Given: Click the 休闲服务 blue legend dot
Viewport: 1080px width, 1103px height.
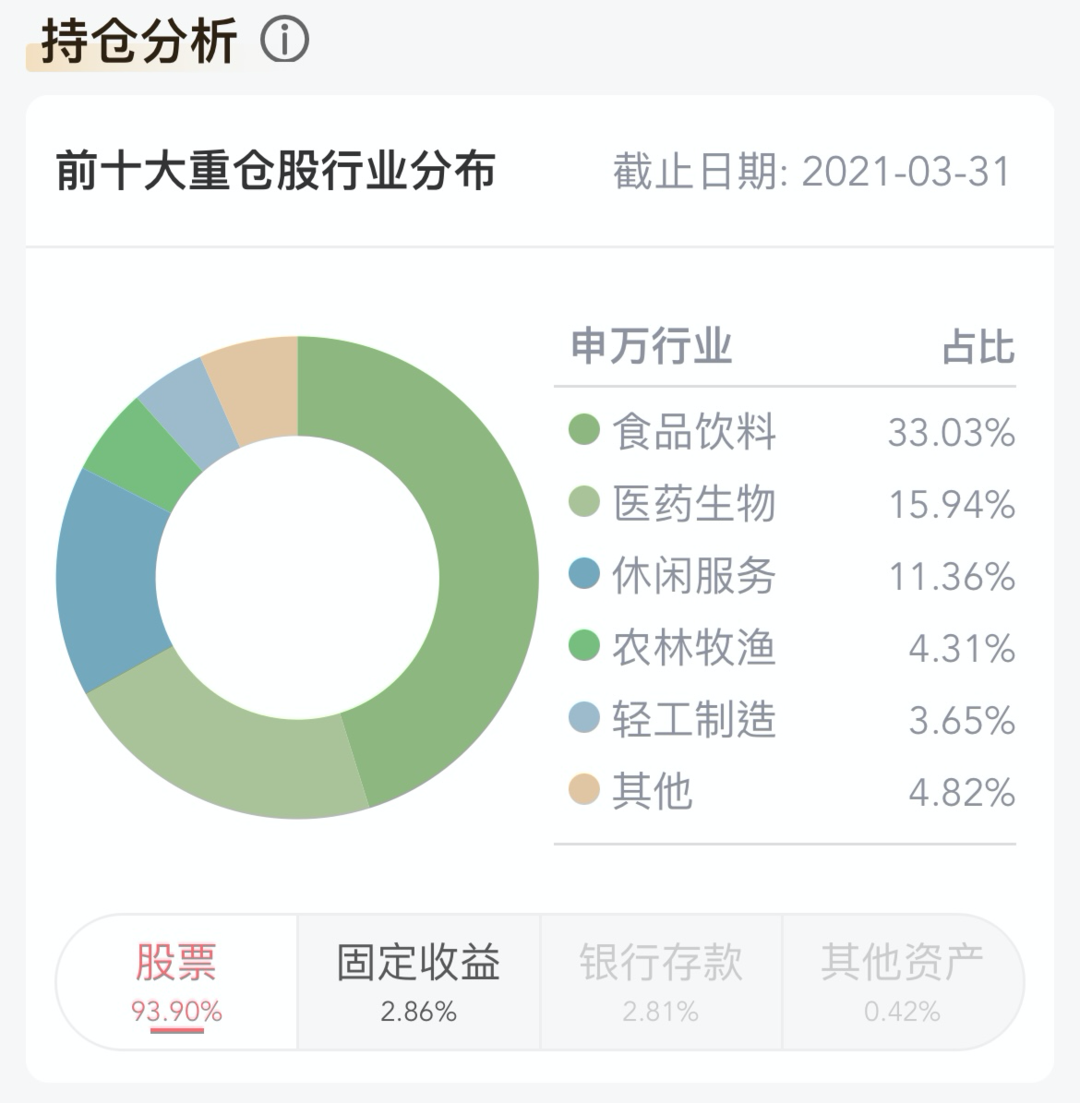Looking at the screenshot, I should 584,574.
